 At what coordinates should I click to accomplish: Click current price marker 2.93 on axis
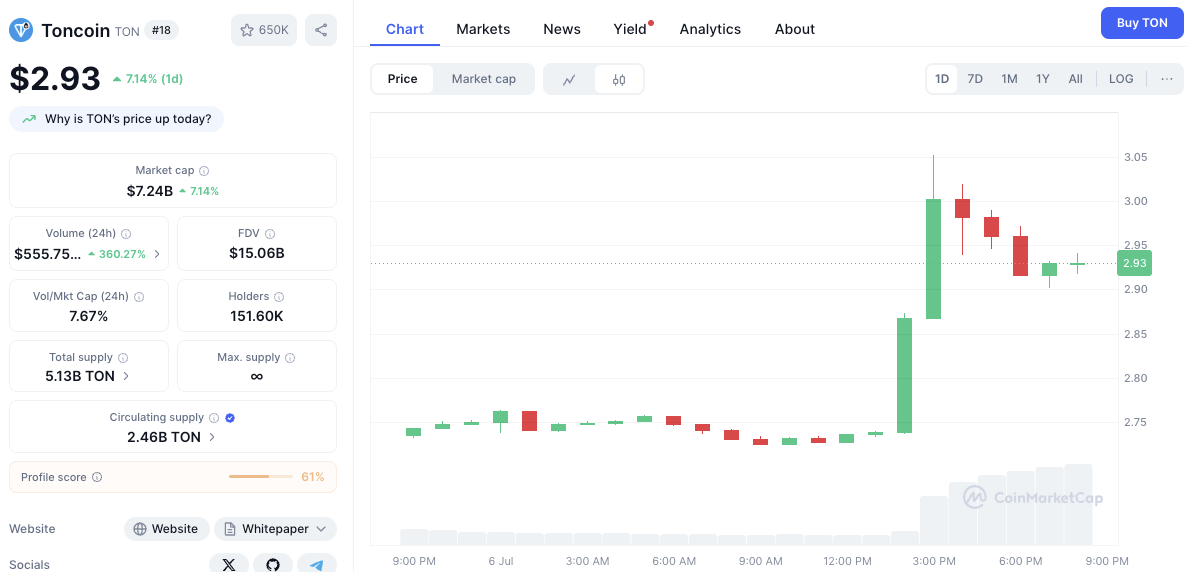tap(1134, 263)
